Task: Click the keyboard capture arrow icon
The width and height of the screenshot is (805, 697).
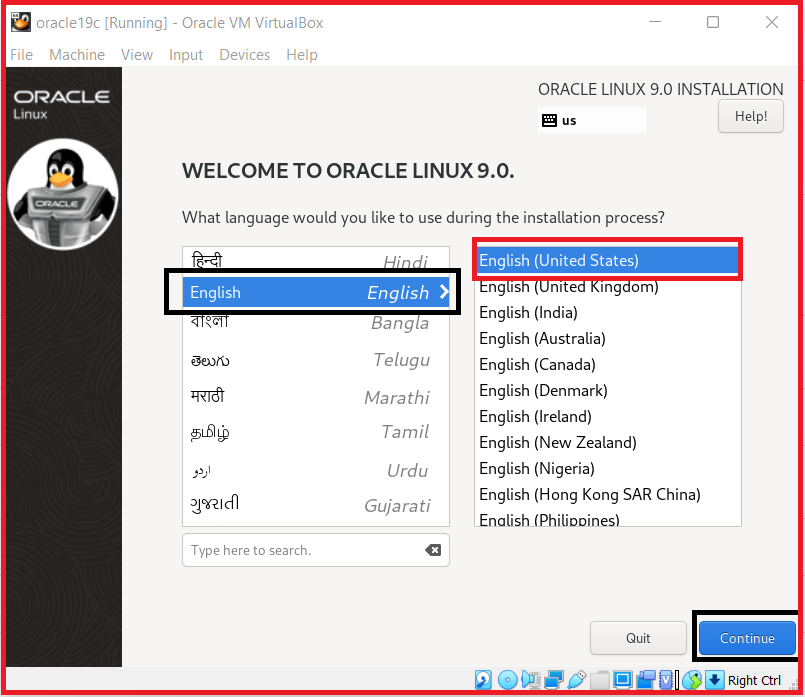Action: (x=715, y=680)
